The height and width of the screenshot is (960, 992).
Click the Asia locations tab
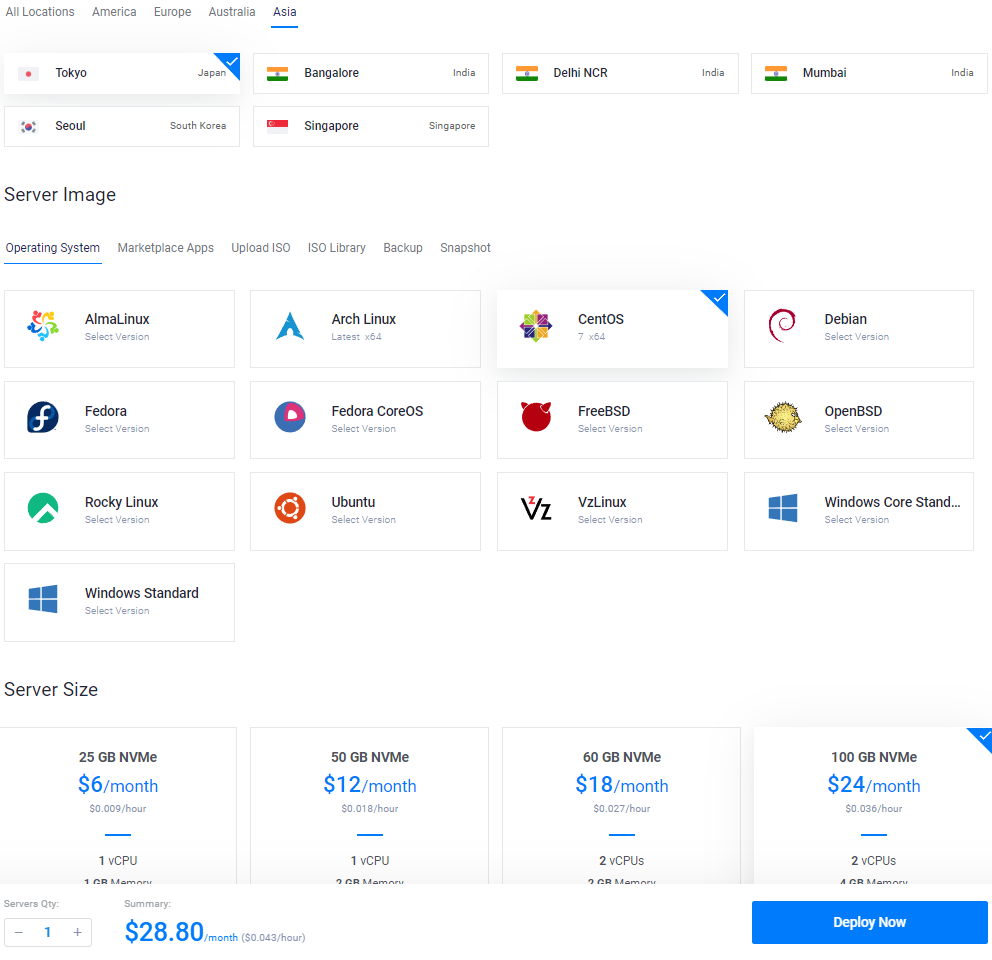click(285, 12)
